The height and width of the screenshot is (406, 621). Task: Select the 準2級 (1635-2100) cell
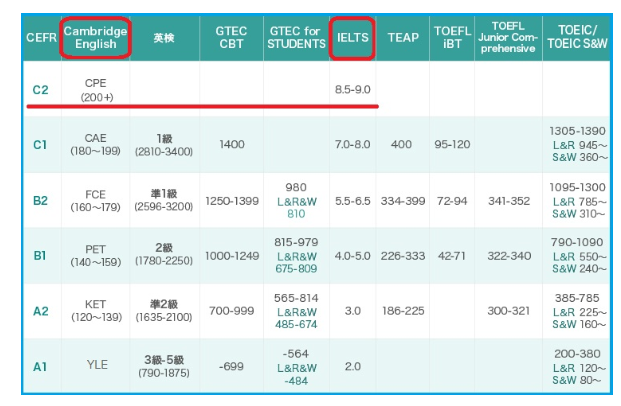(164, 311)
